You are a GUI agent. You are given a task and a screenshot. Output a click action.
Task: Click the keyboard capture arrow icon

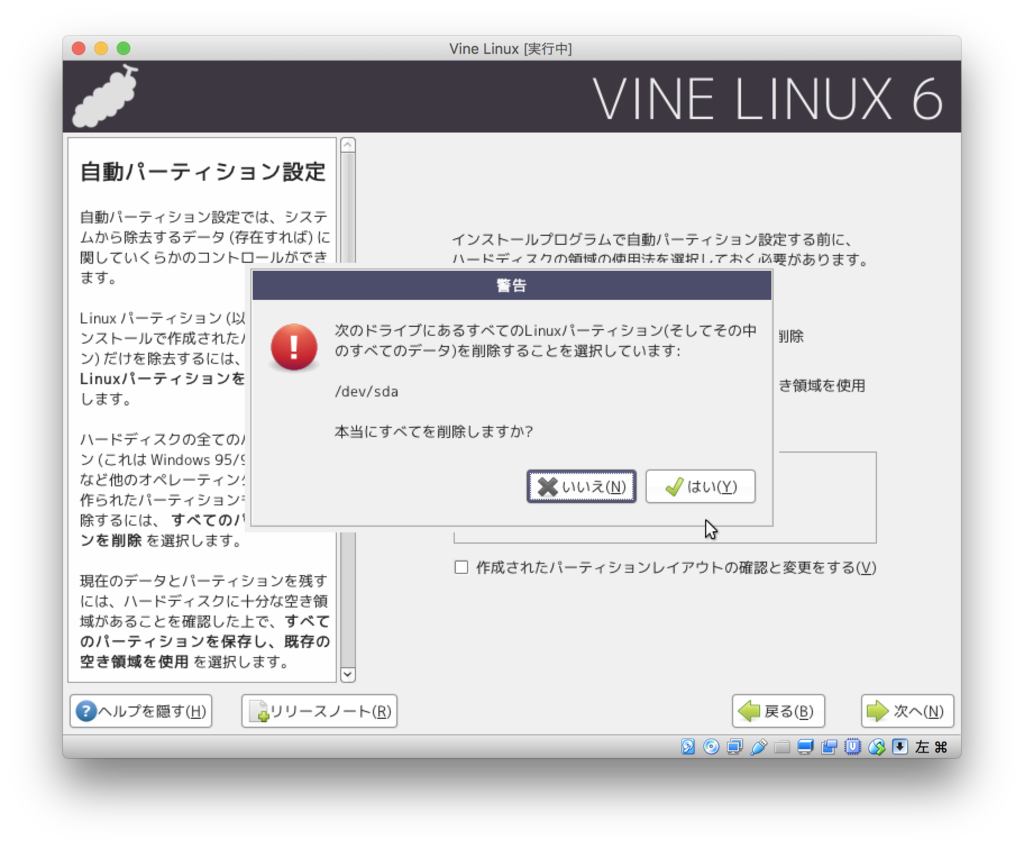[x=900, y=747]
